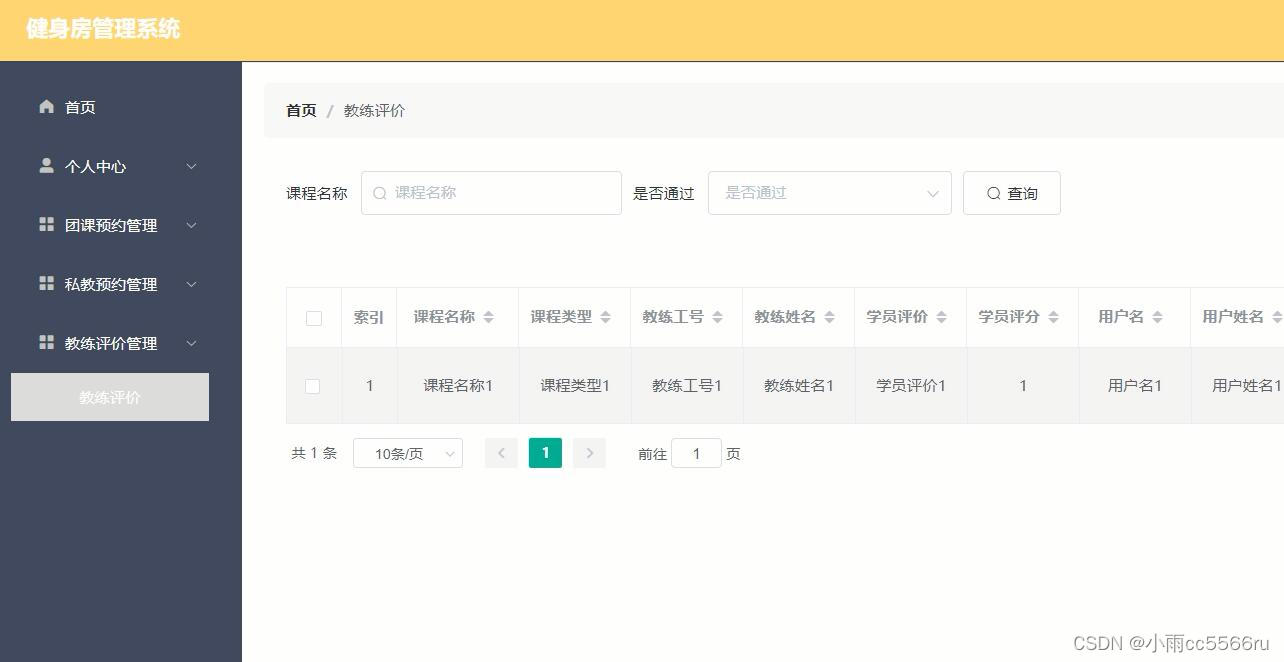Click the 共 1 条 total count text
The image size is (1284, 662).
[314, 453]
